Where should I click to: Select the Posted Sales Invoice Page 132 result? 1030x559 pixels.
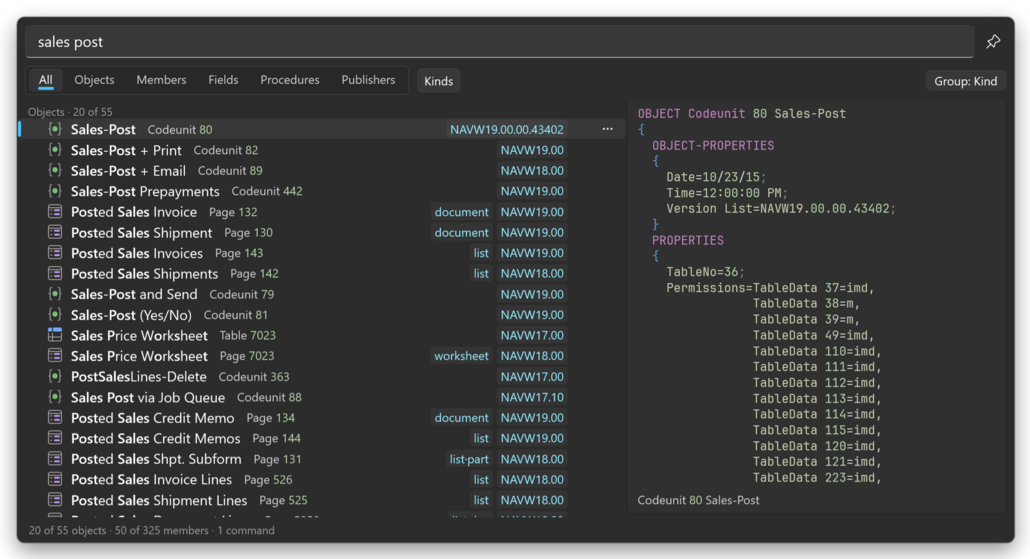tap(322, 212)
